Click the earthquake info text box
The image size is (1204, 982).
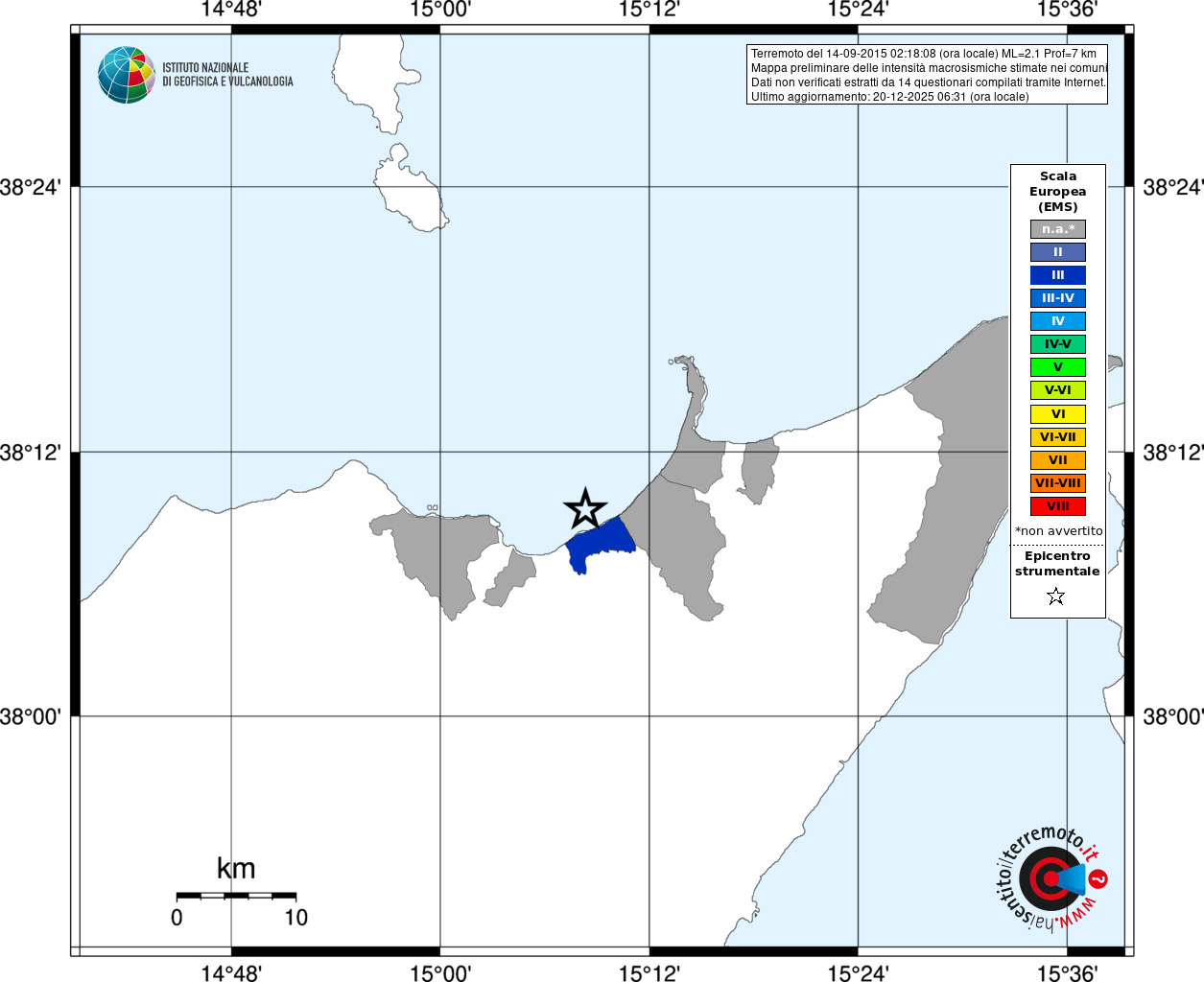(927, 75)
